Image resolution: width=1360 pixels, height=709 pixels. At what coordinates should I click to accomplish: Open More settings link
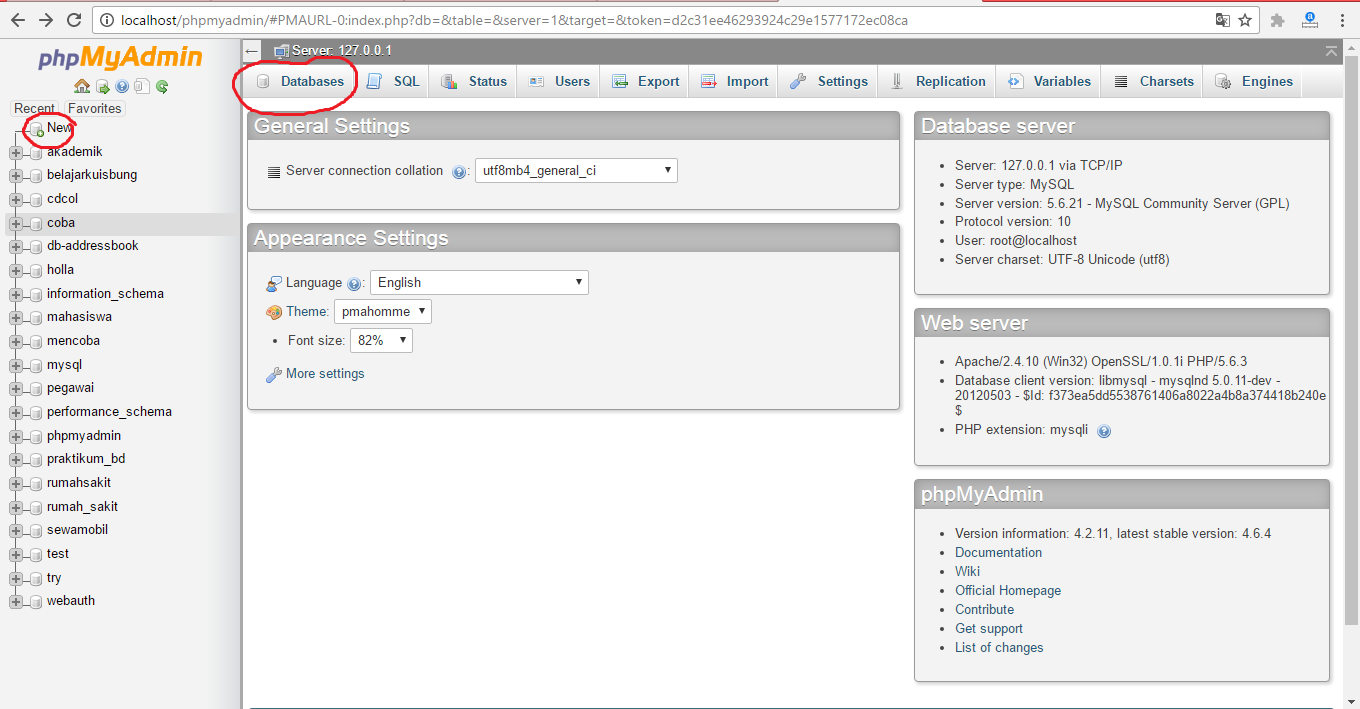pos(325,374)
